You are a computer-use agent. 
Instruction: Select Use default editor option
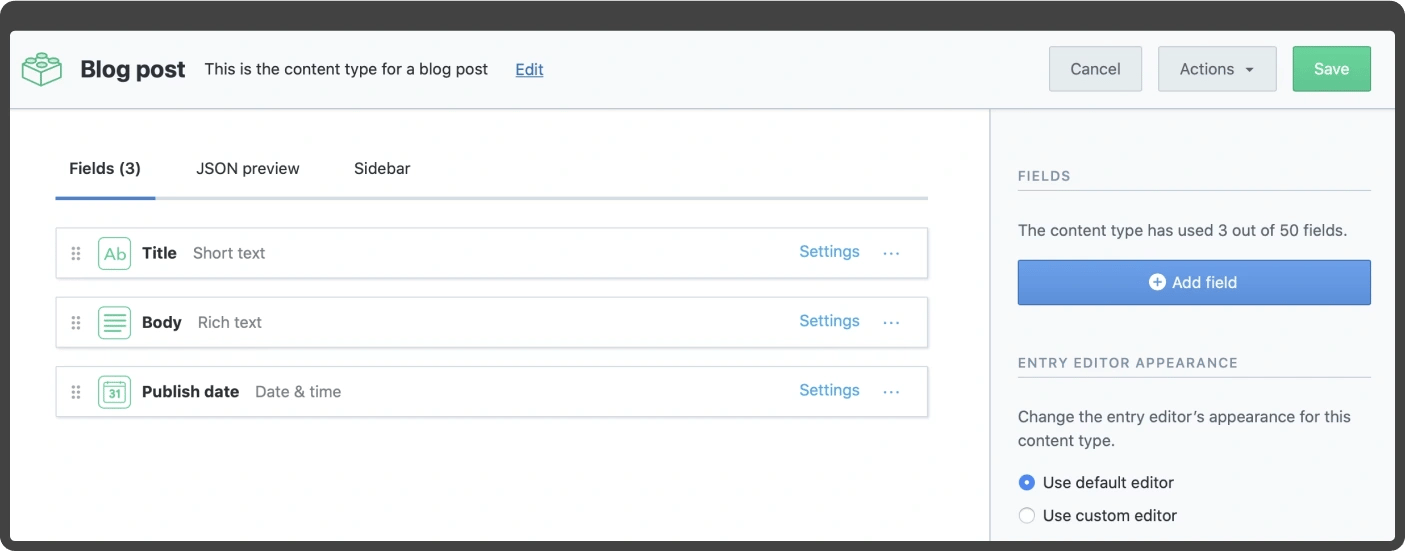1026,482
